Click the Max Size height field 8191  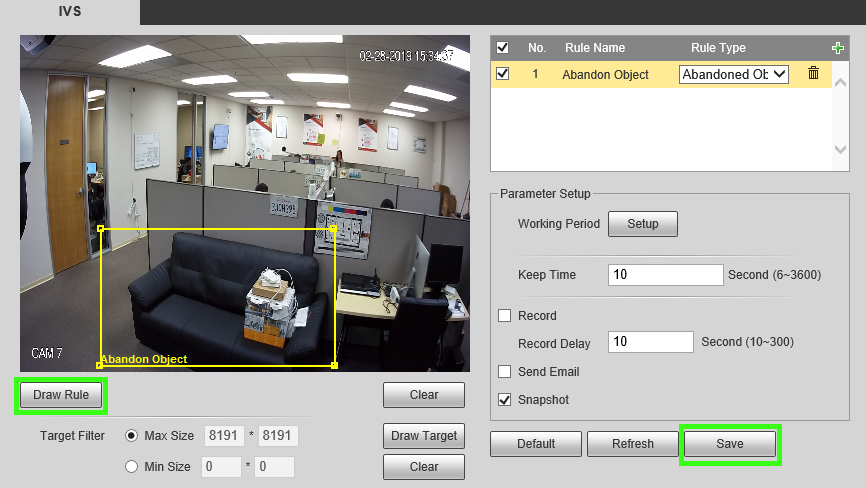coord(278,436)
